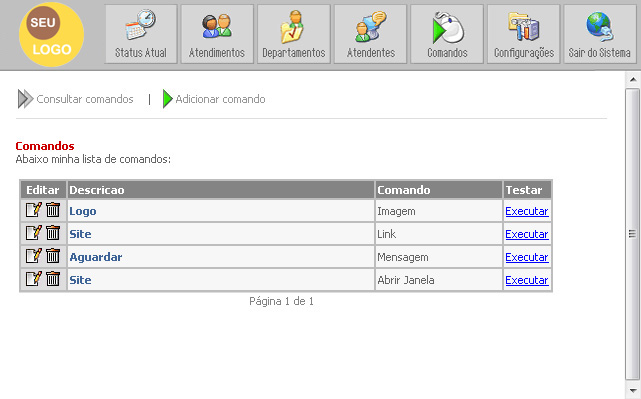Select the Mensagem cell

click(439, 257)
